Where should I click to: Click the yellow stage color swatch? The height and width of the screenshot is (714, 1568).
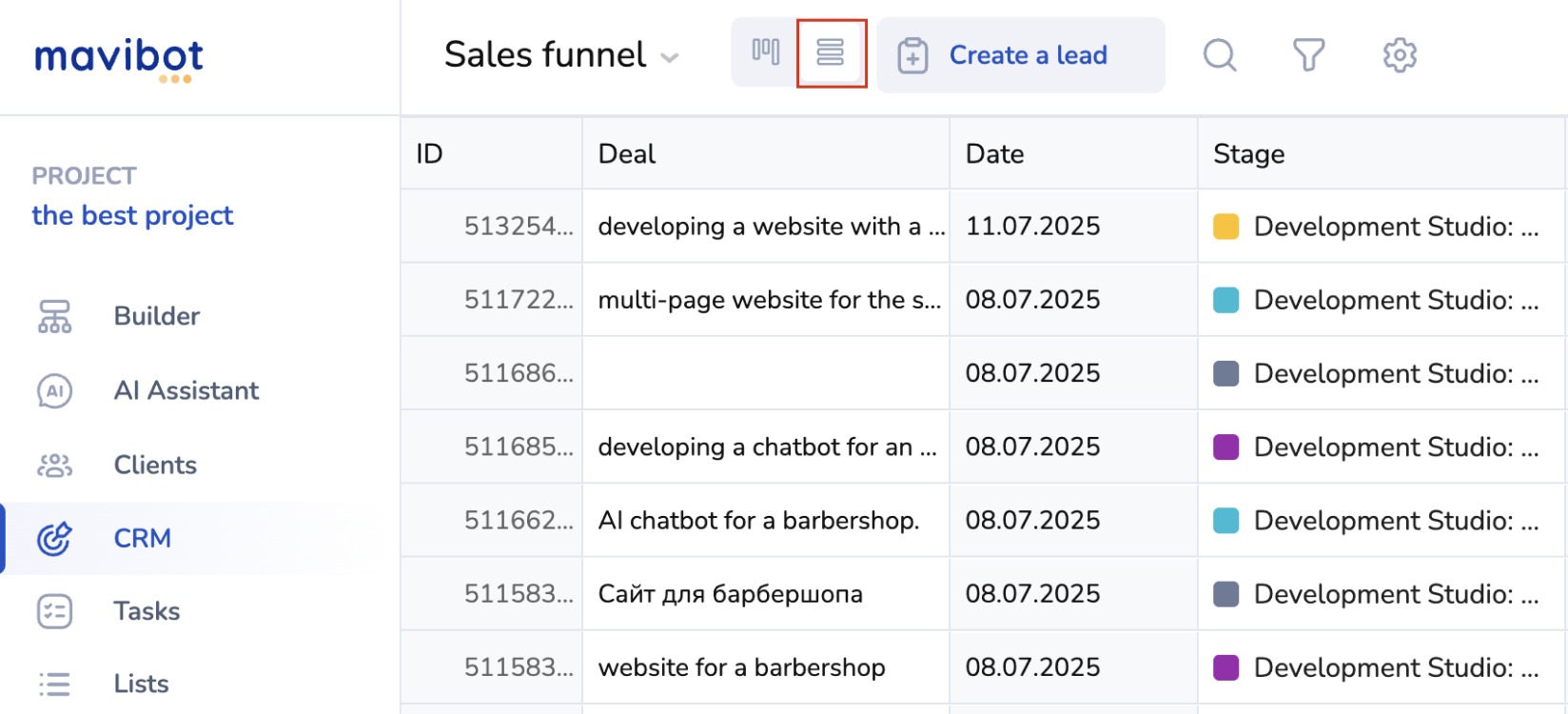pyautogui.click(x=1225, y=227)
